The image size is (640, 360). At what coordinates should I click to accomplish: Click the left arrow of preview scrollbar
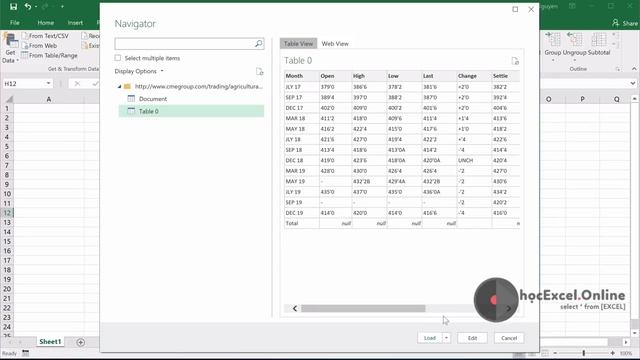tap(295, 309)
